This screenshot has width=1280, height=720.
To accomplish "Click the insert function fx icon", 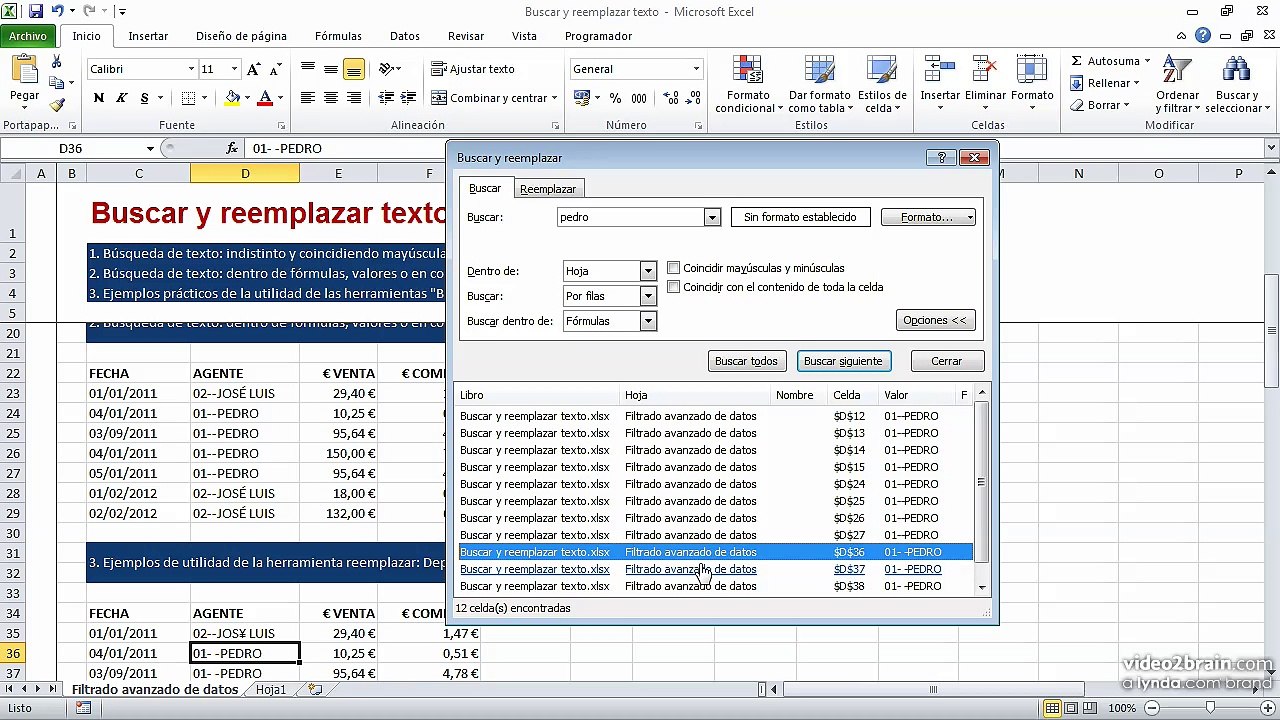I will click(232, 148).
